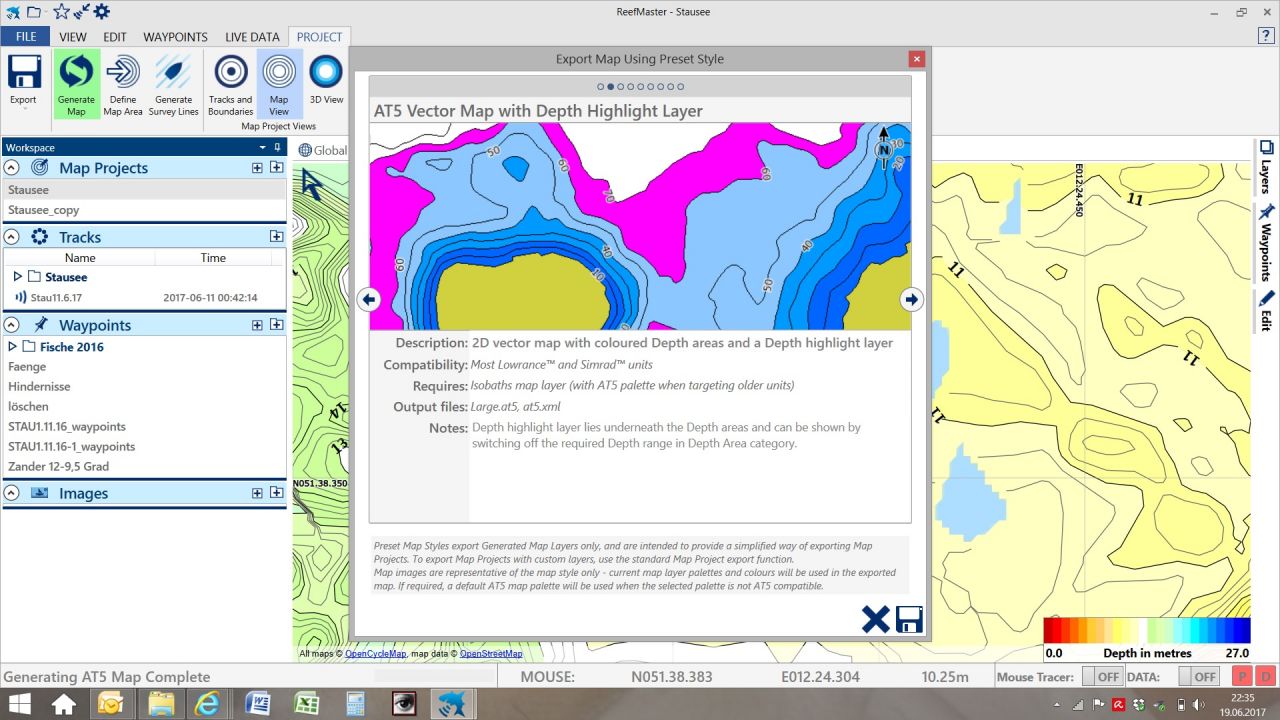Go to previous preset style arrow
The width and height of the screenshot is (1280, 720).
tap(368, 299)
